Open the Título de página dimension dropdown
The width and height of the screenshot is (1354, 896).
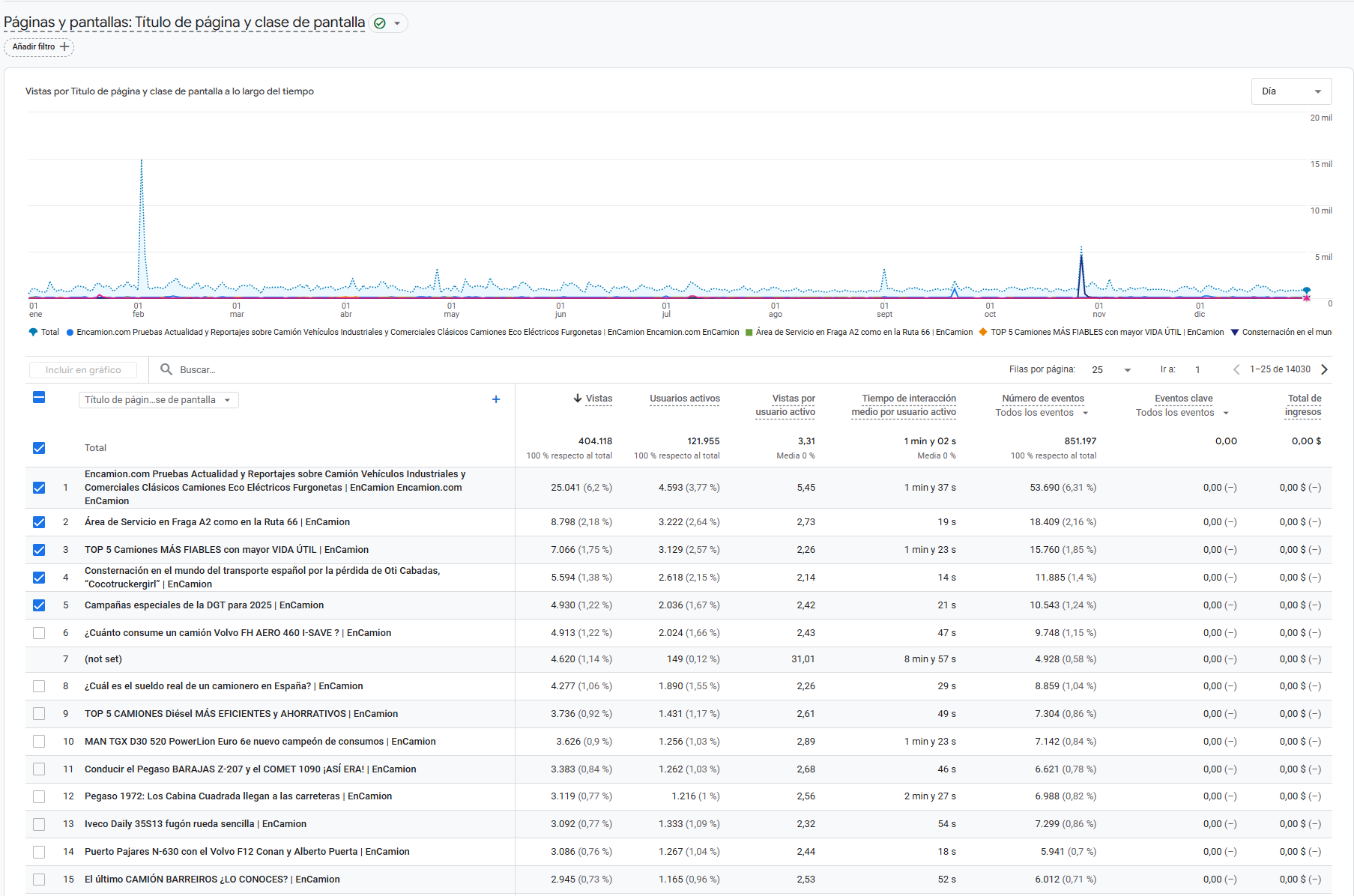pos(158,399)
